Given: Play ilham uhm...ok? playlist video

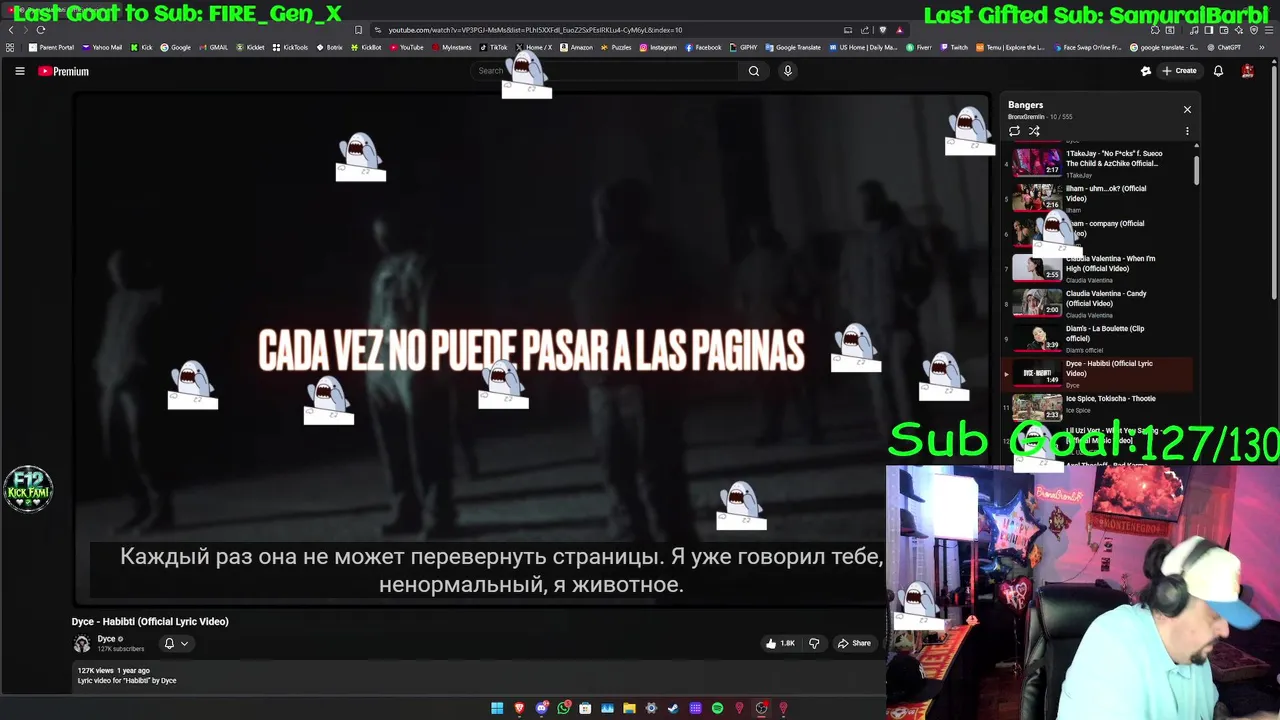Looking at the screenshot, I should [1097, 198].
